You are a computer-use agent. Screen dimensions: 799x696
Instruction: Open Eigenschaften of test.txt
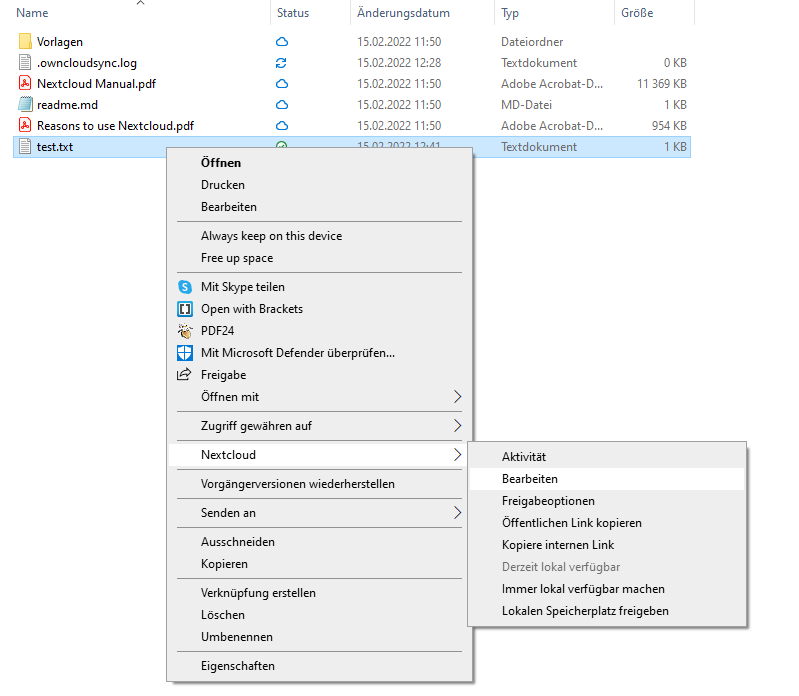pos(319,665)
